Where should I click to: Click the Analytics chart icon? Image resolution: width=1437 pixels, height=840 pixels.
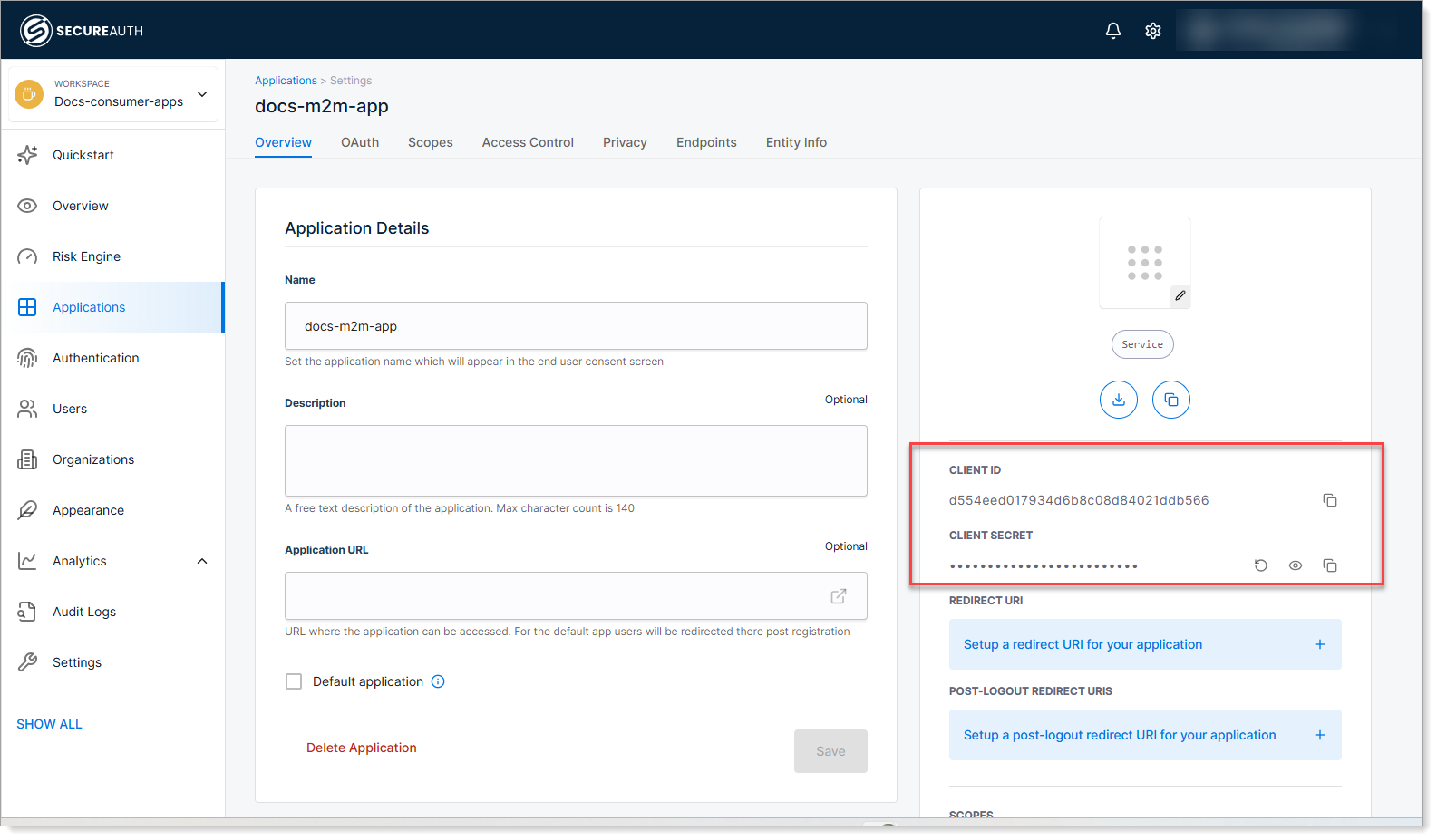tap(27, 561)
